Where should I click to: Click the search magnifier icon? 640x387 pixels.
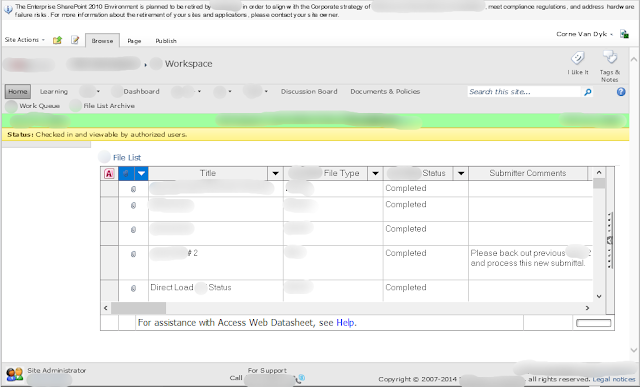coord(588,92)
